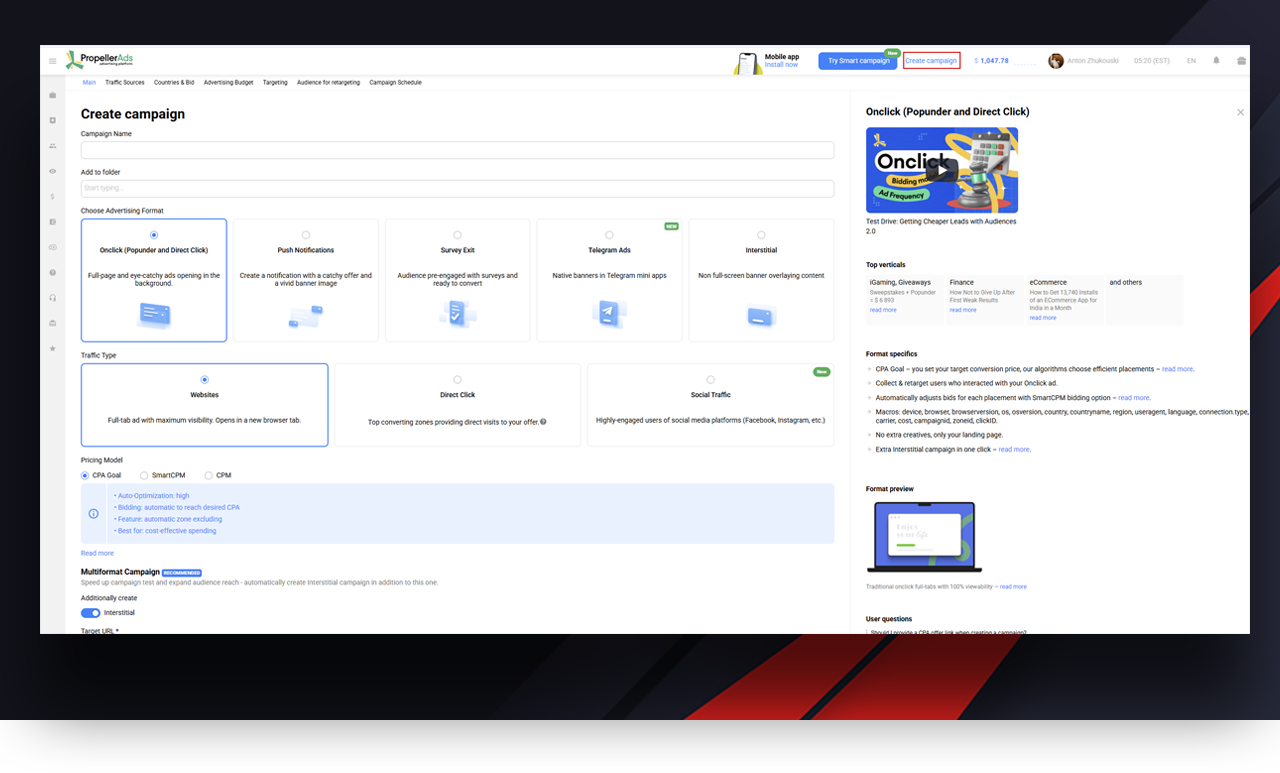Image resolution: width=1280 pixels, height=773 pixels.
Task: Select Onclick (Popunder and Direct Click) format
Action: click(154, 281)
